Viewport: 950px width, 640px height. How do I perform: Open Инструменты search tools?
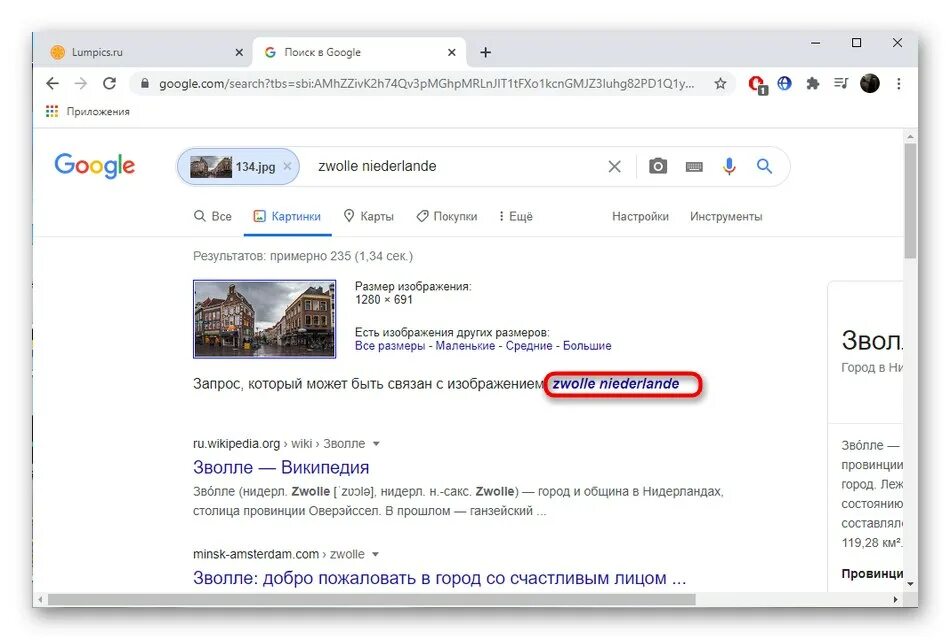726,216
